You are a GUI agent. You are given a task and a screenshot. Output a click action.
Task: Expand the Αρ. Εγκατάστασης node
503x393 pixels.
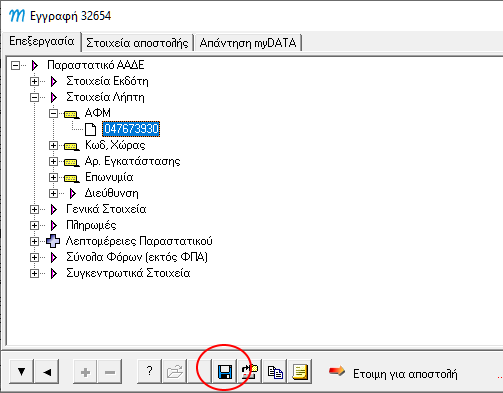53,161
